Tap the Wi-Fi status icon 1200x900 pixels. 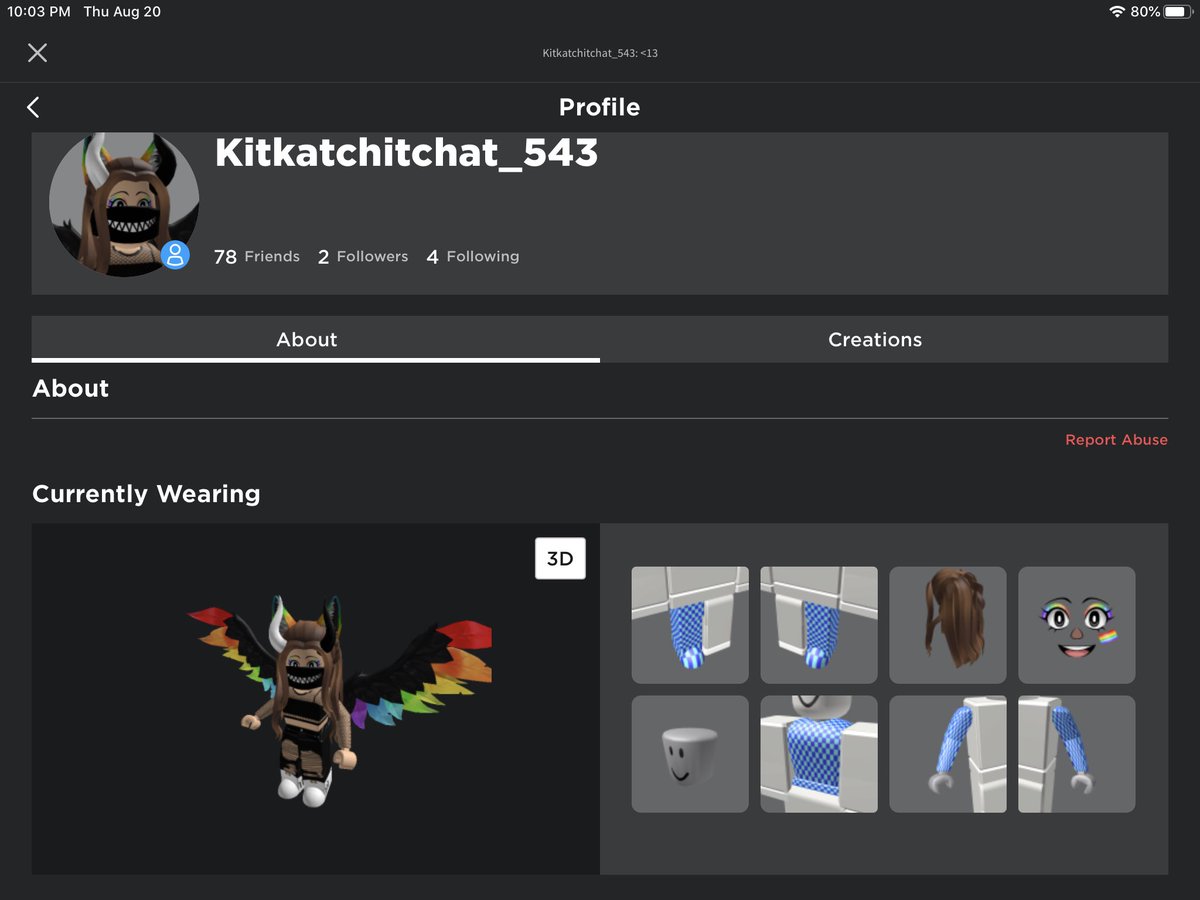[x=1117, y=12]
